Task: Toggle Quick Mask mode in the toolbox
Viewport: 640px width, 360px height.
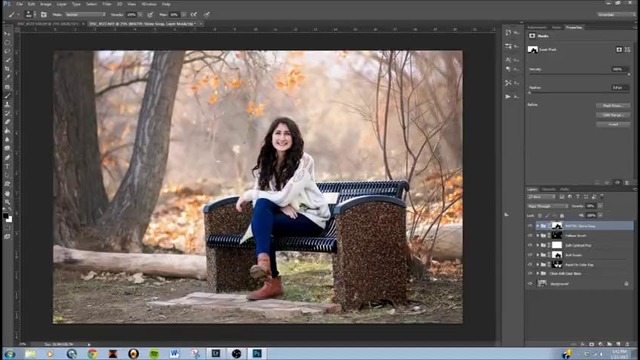Action: point(7,228)
